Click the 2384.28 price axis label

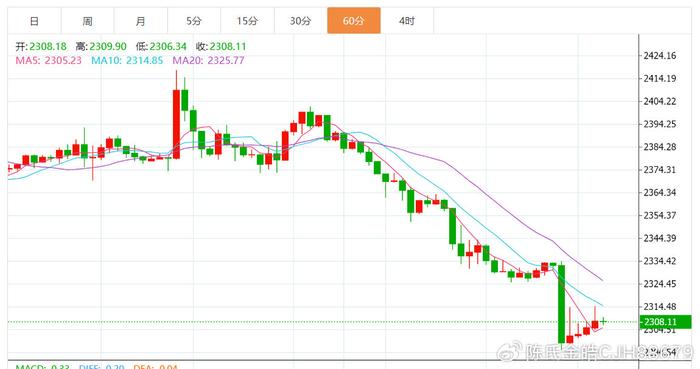(x=660, y=147)
